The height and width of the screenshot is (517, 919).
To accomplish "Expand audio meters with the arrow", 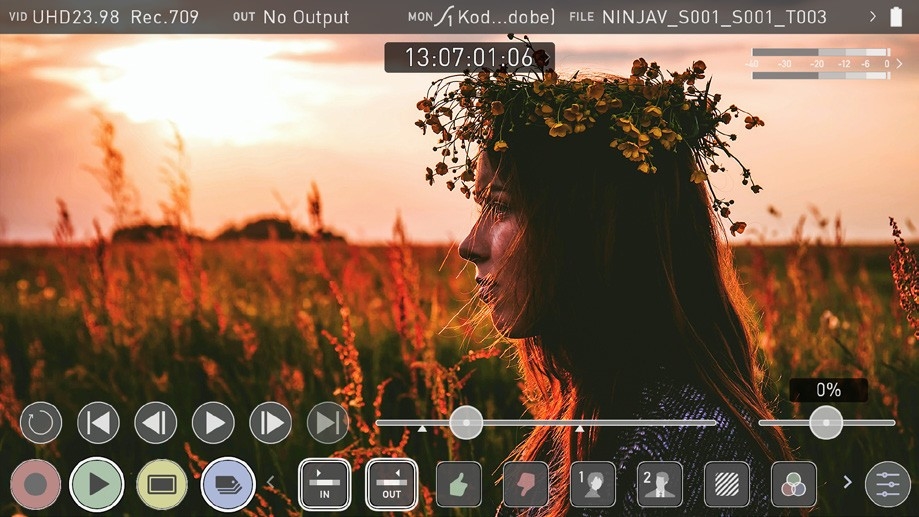I will click(899, 63).
